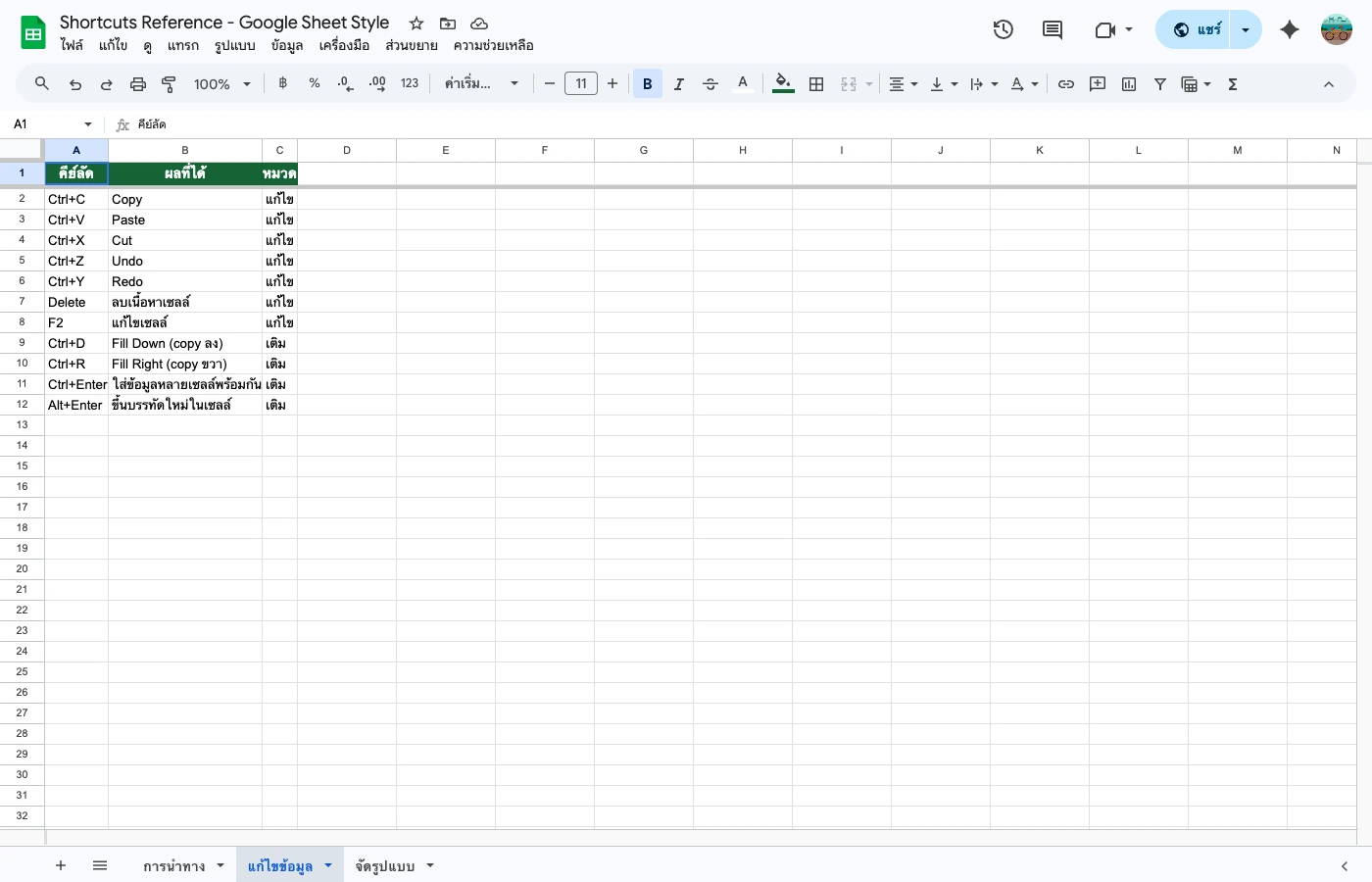1372x882 pixels.
Task: Create a filter with the filter icon
Action: 1160,84
